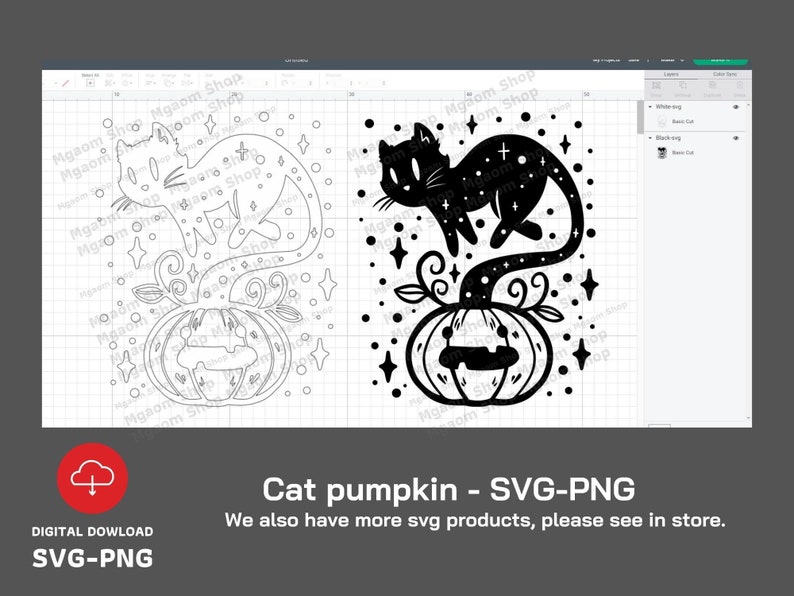Open the Arrange dropdown
Screen dimensions: 794x596
[169, 83]
